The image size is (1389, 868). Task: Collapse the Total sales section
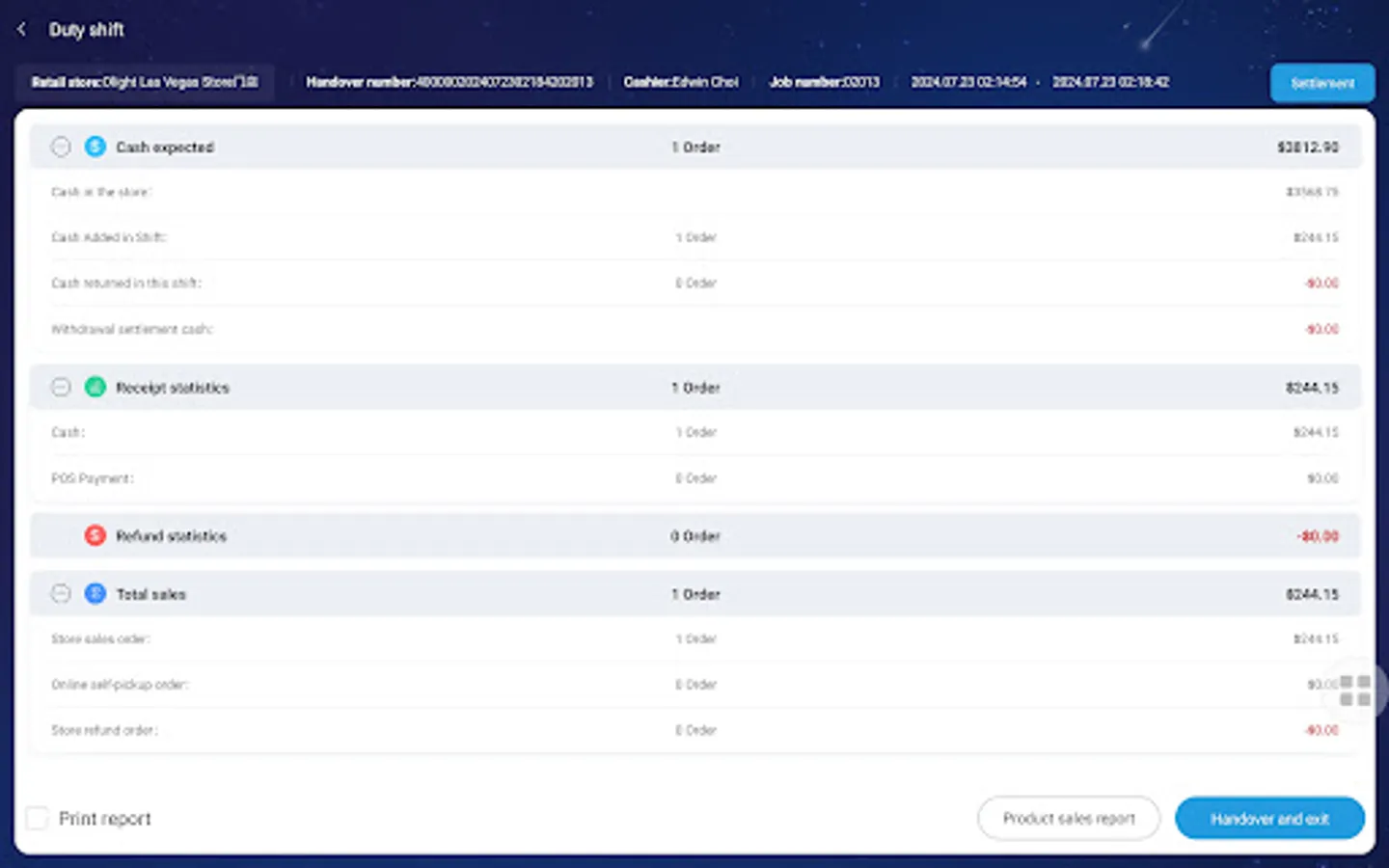click(61, 593)
